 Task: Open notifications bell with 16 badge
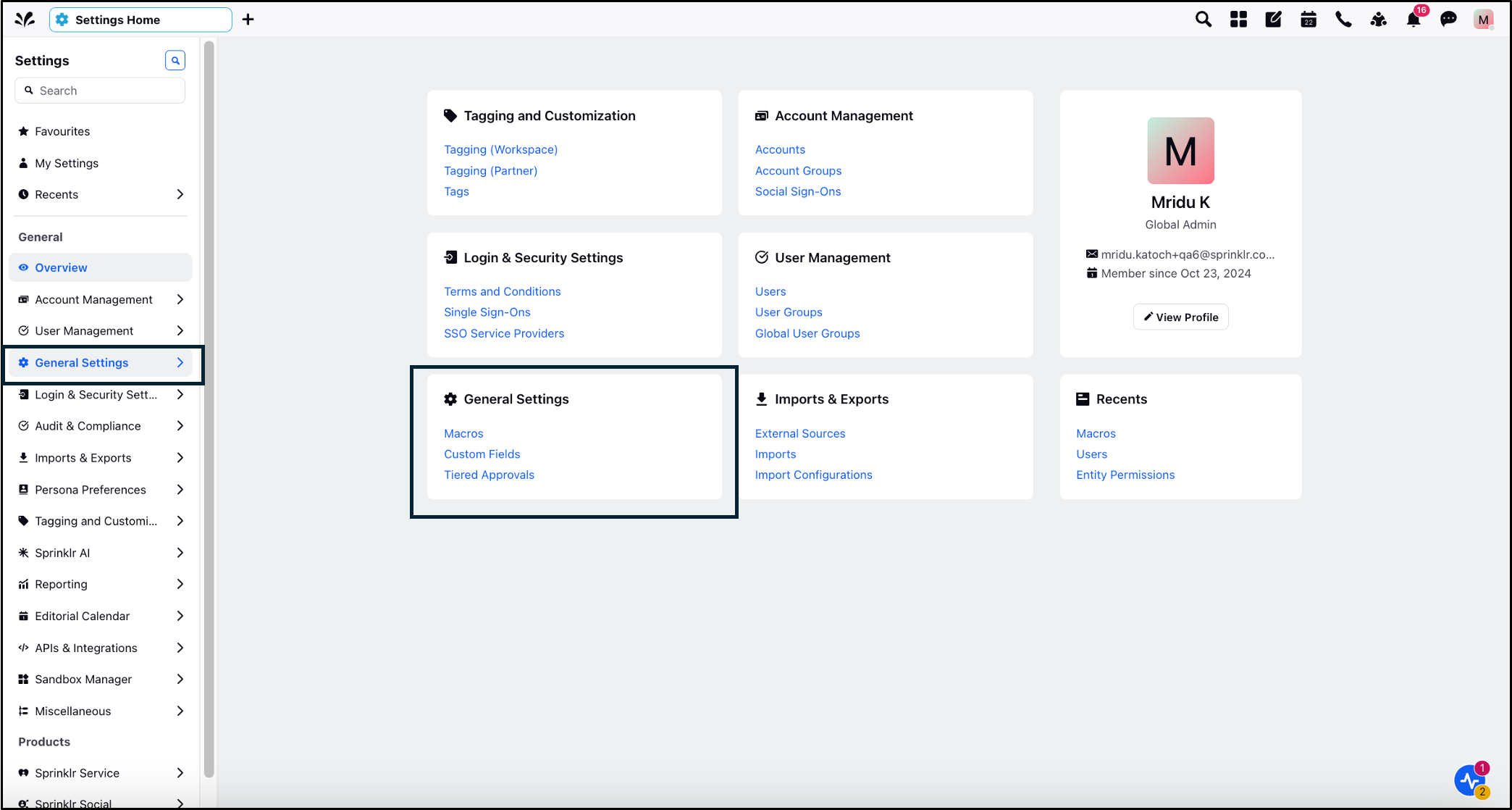click(1414, 20)
